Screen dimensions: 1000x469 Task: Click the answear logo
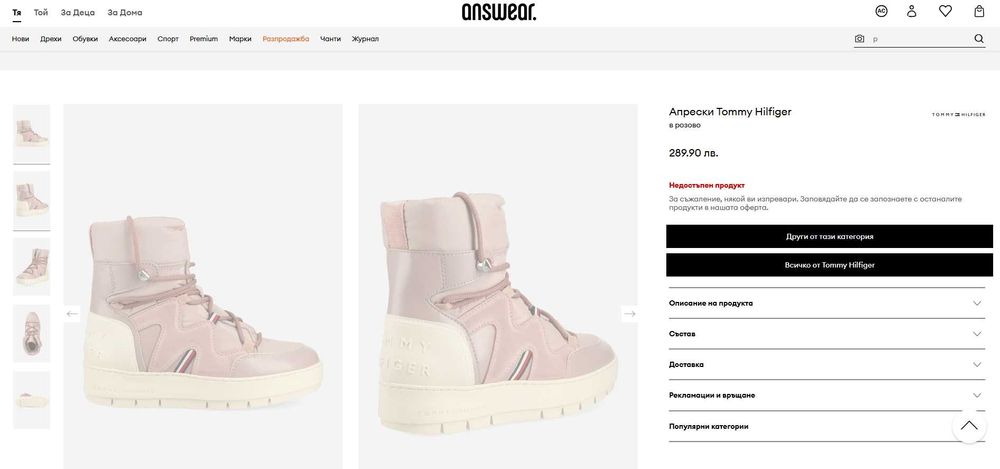[x=499, y=11]
